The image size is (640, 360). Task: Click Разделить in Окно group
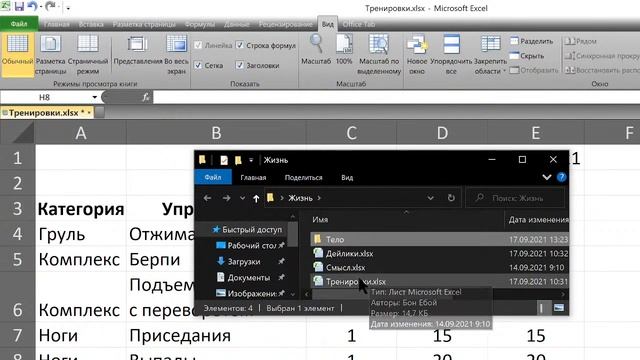click(x=531, y=41)
